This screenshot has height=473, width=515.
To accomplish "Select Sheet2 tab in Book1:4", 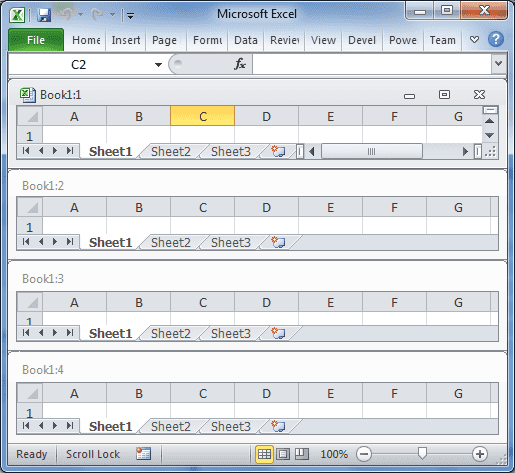I will click(x=171, y=427).
